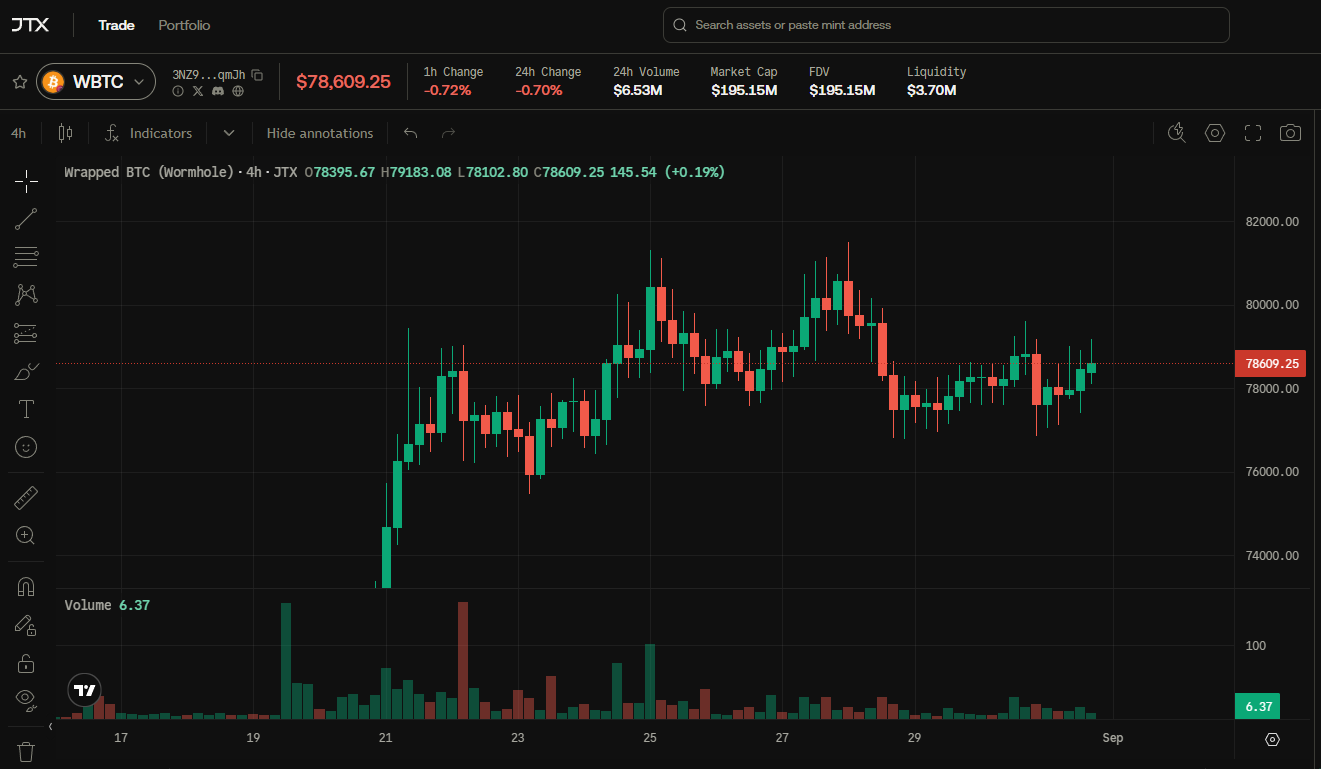Remove drawings with trash icon
Image resolution: width=1321 pixels, height=769 pixels.
[26, 750]
